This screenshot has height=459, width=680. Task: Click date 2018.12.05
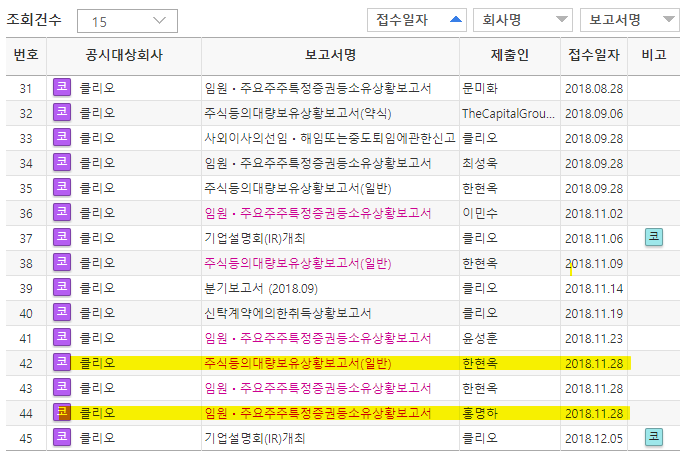(x=594, y=439)
